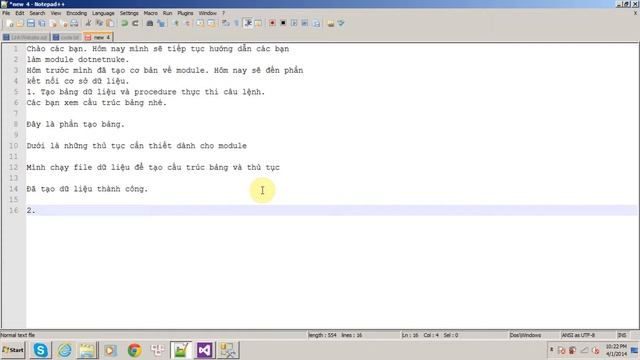Image resolution: width=640 pixels, height=360 pixels.
Task: Toggle Word Wrap from the toolbar
Action: click(226, 23)
